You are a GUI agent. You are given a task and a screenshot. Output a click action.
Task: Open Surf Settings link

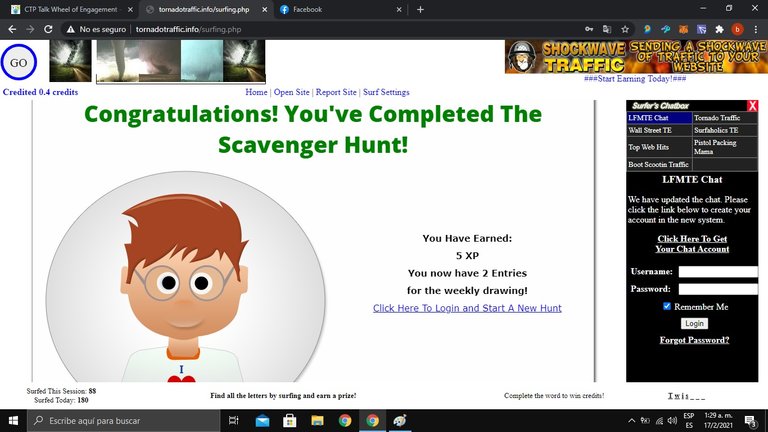(x=386, y=92)
